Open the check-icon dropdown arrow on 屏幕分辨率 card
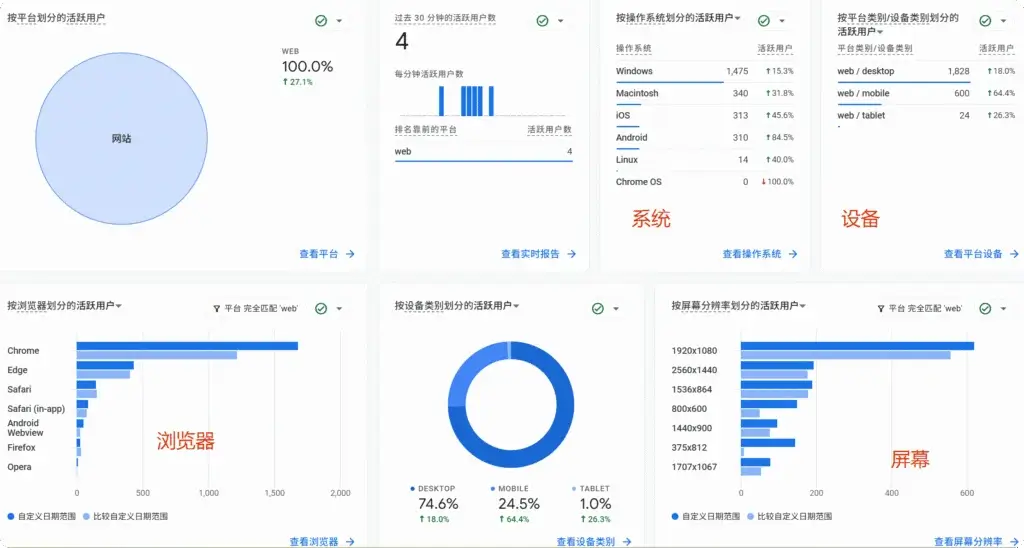The image size is (1024, 548). point(1003,308)
